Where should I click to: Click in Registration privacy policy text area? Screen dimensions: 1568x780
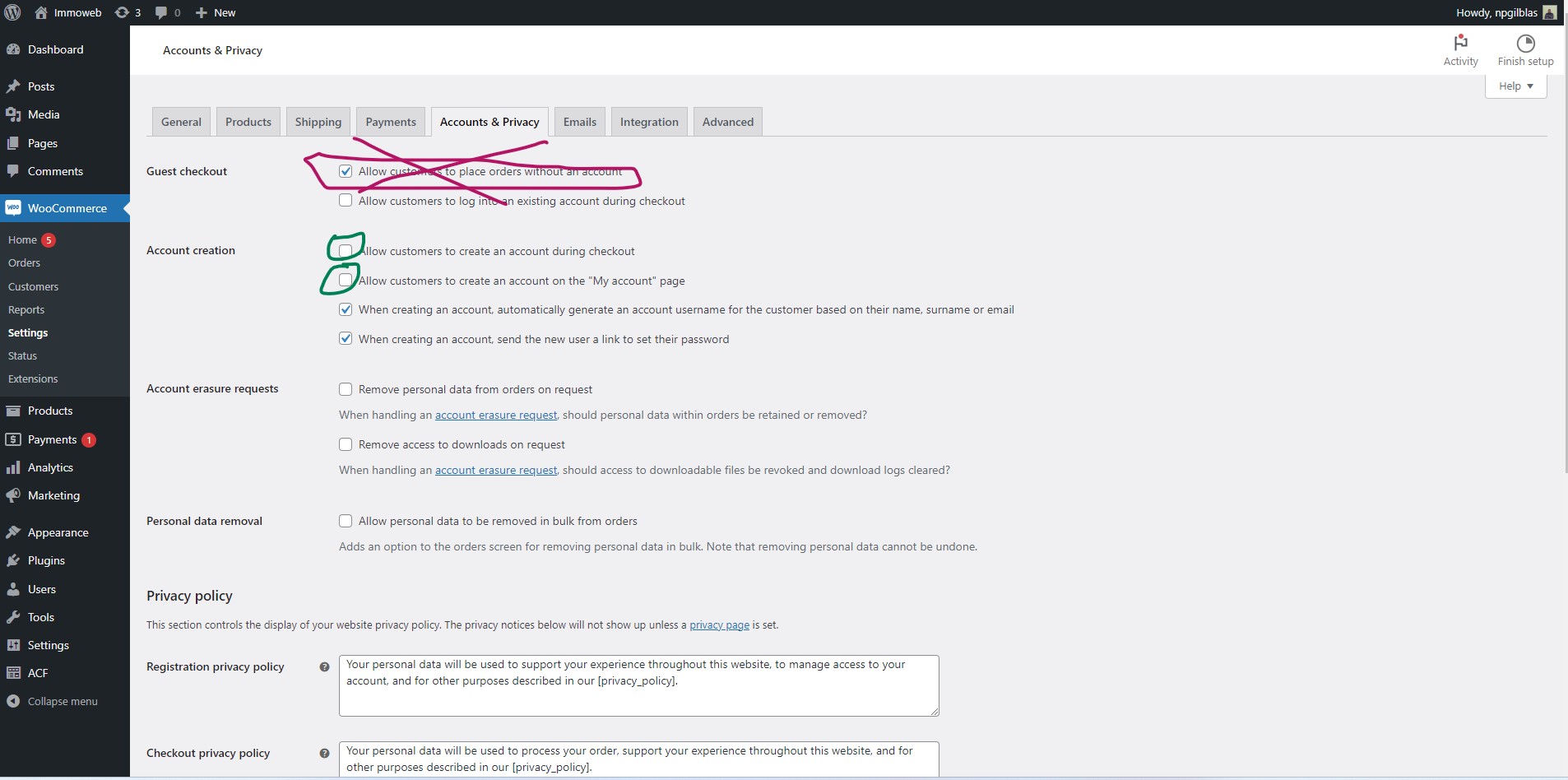click(x=638, y=685)
